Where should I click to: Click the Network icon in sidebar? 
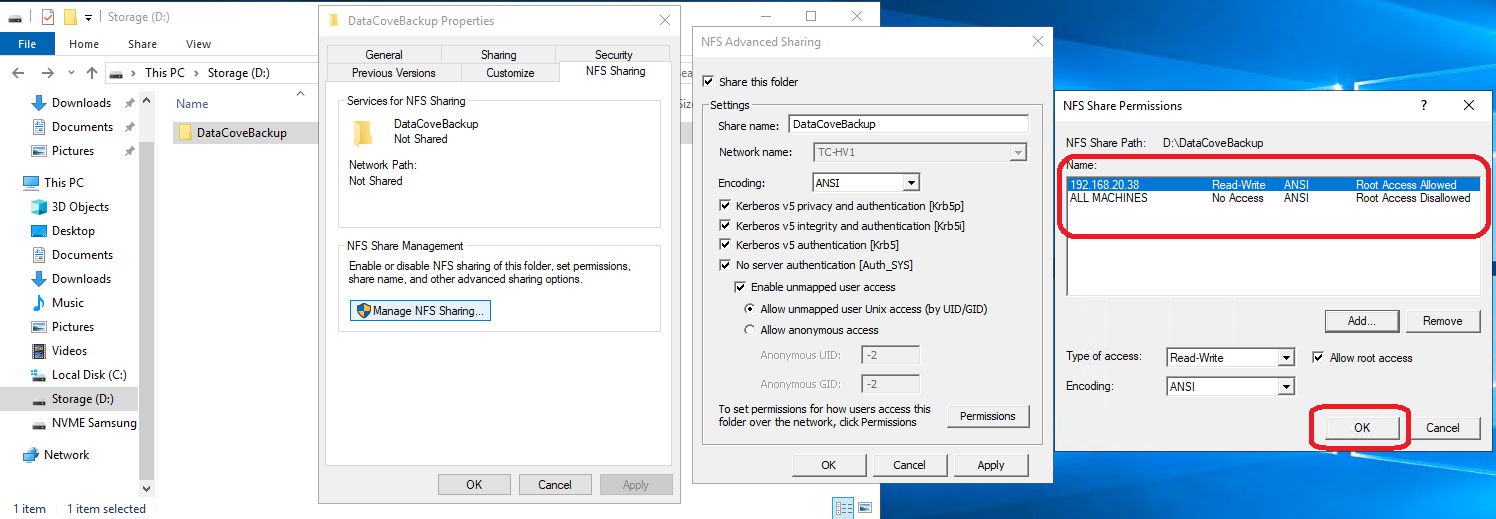pos(30,455)
